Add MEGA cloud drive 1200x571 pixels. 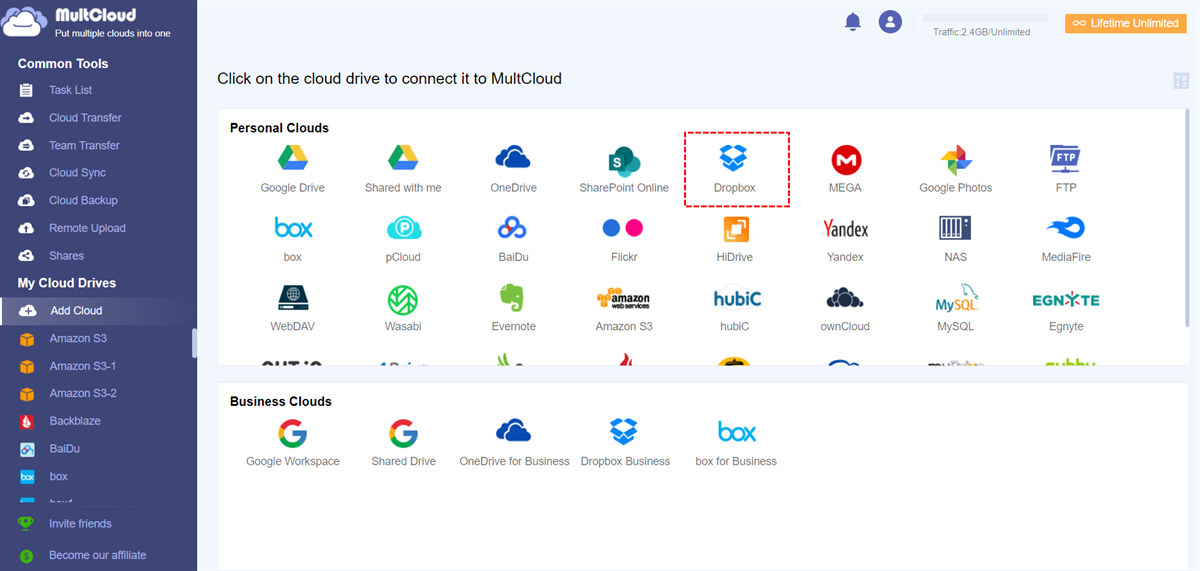(845, 169)
